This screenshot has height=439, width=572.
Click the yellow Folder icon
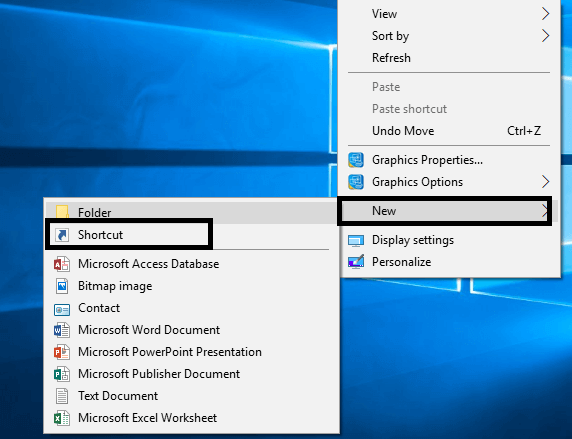pos(62,212)
